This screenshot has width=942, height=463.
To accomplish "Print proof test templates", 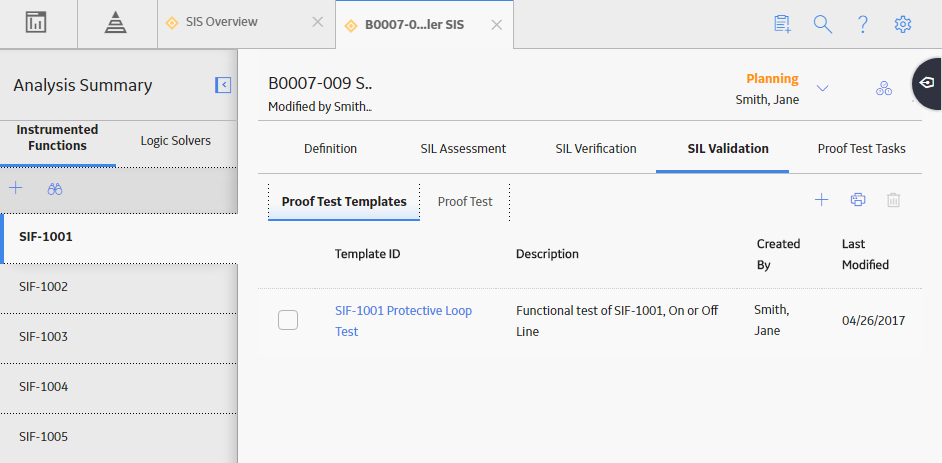I will (x=858, y=200).
